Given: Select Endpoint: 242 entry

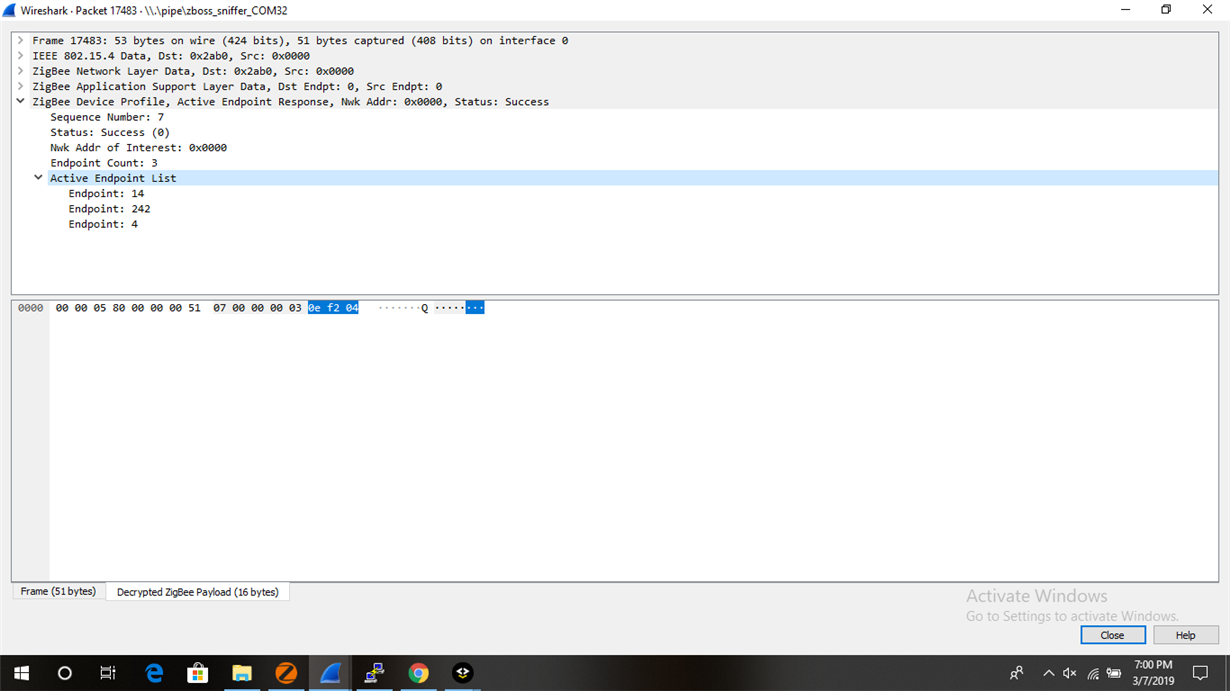Looking at the screenshot, I should (109, 209).
